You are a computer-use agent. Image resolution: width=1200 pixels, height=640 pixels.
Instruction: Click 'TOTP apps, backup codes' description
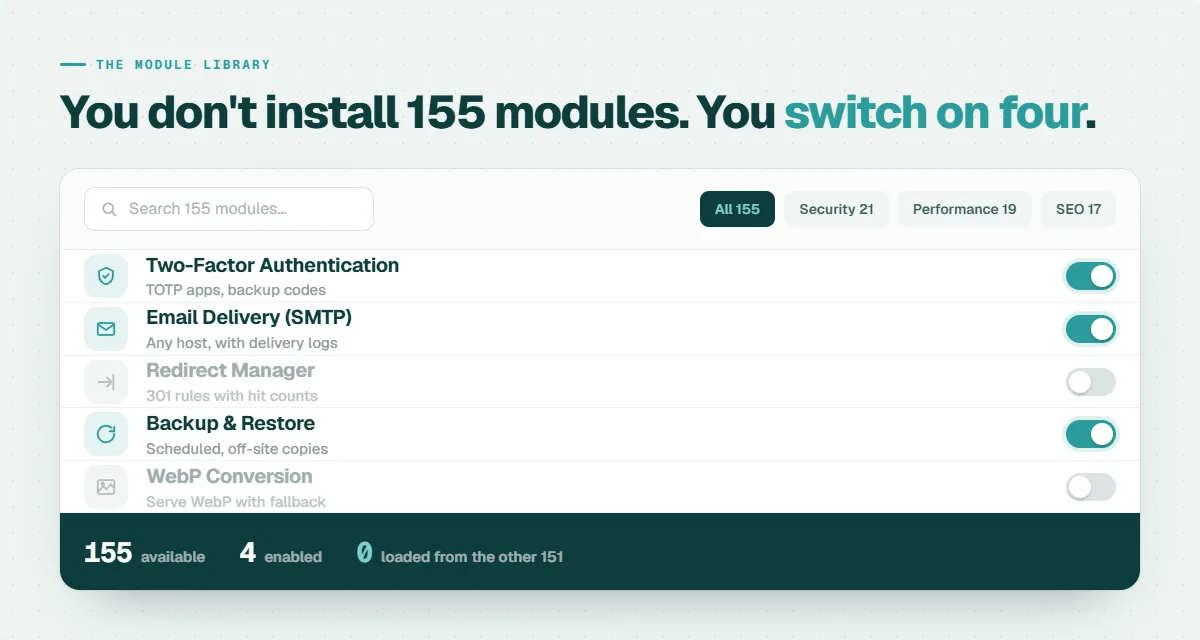(236, 290)
